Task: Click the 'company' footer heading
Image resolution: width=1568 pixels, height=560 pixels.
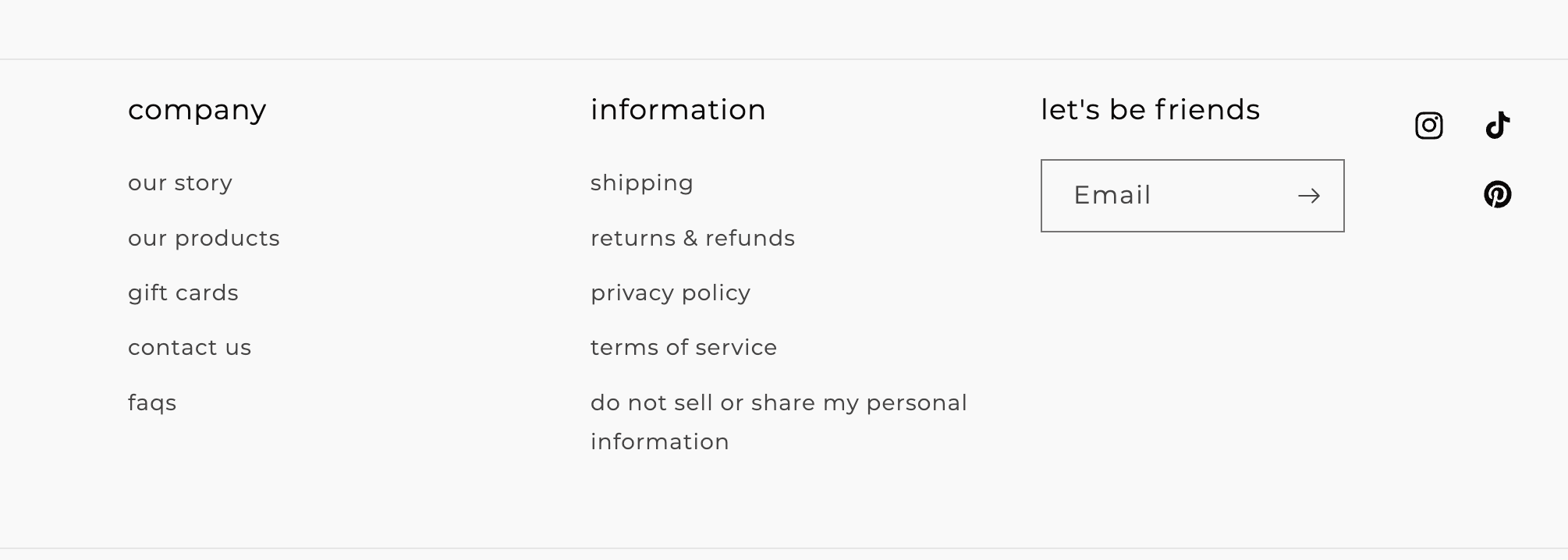Action: coord(197,110)
